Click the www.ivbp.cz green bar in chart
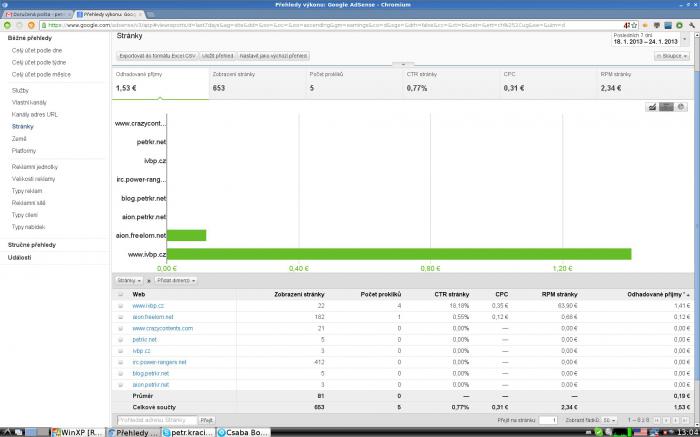 [x=399, y=254]
